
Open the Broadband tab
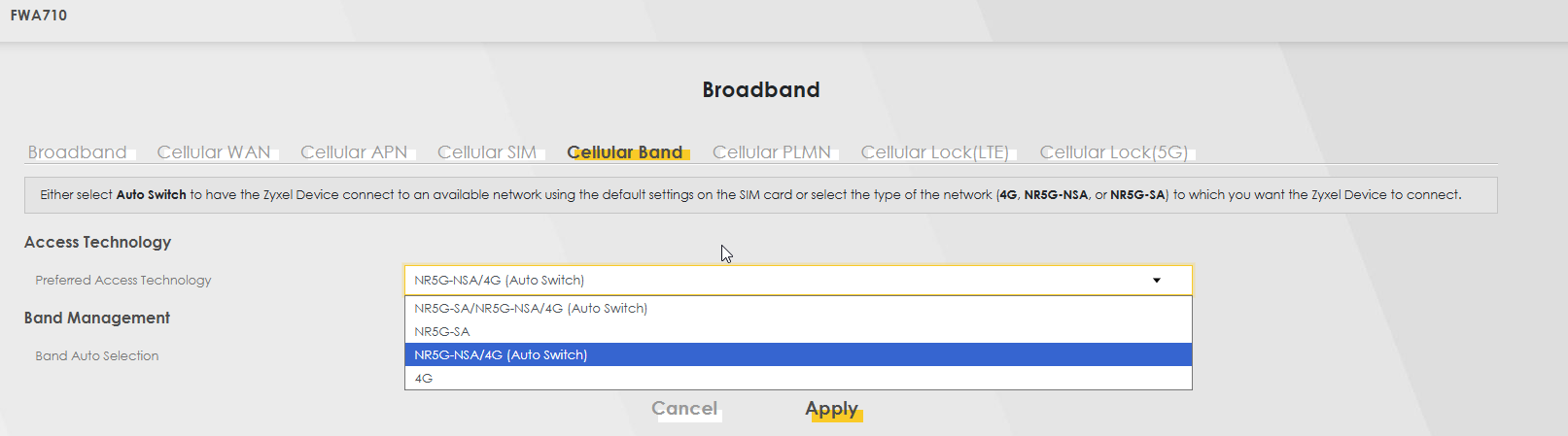click(x=78, y=152)
